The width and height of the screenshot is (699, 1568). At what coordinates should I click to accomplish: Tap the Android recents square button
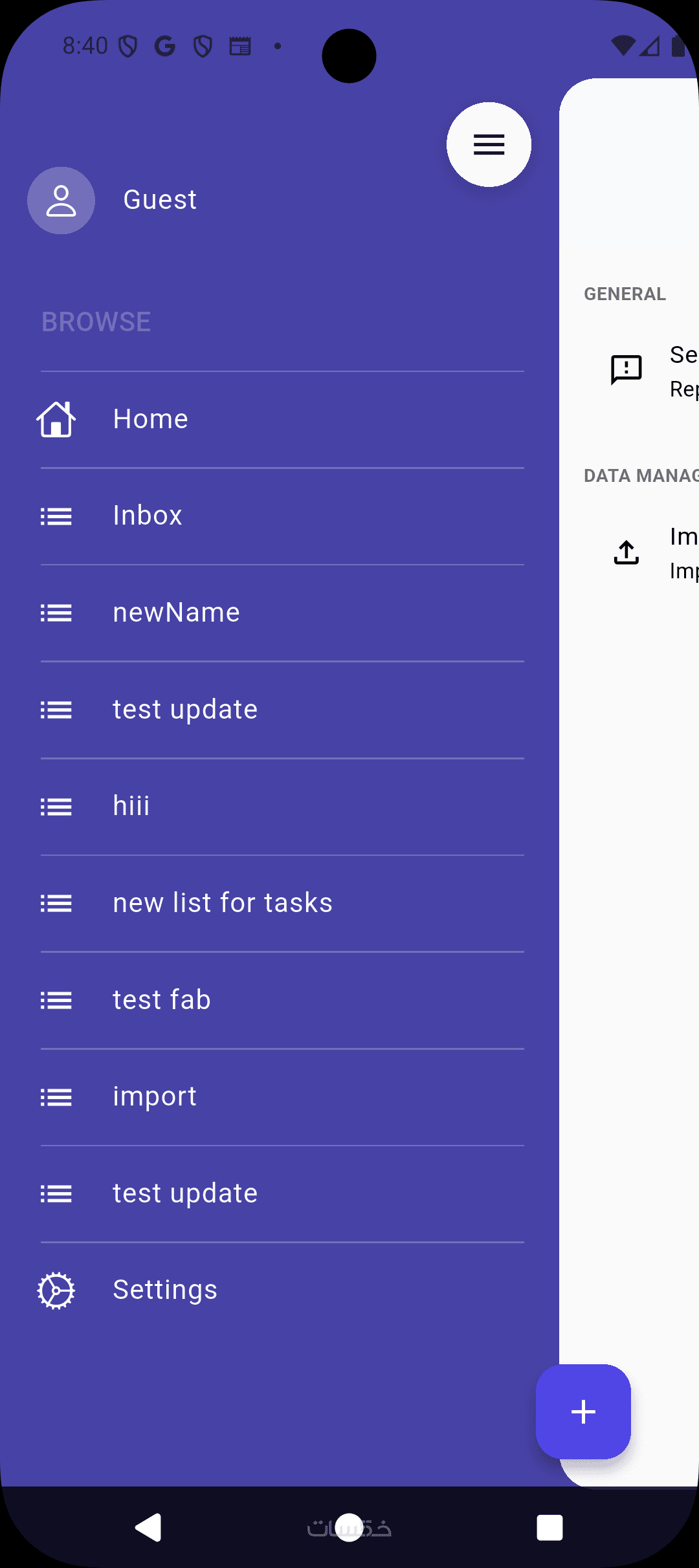549,1528
